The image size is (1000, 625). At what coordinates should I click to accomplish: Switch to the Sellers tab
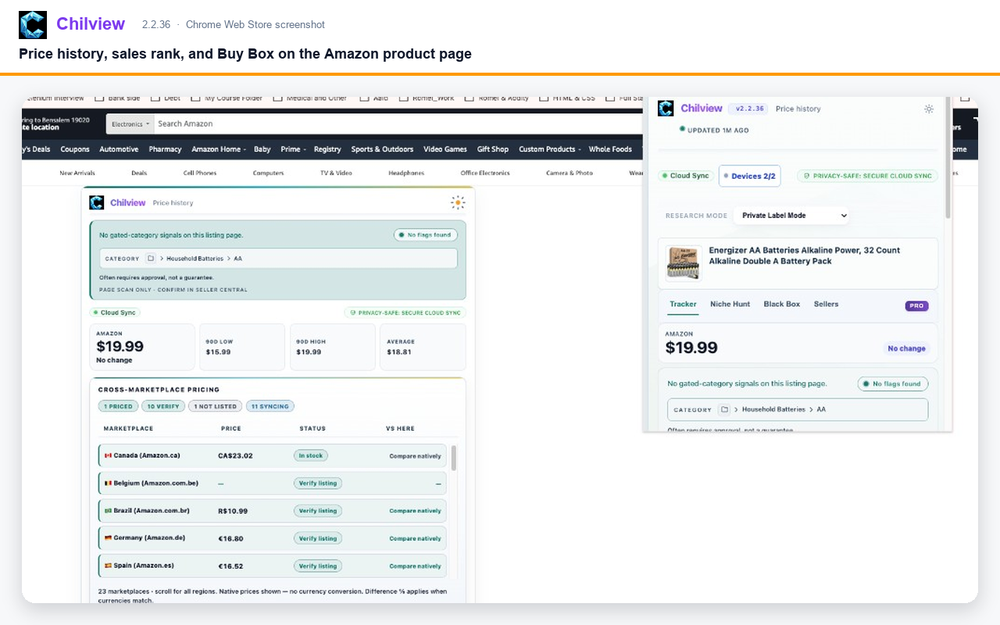point(826,304)
